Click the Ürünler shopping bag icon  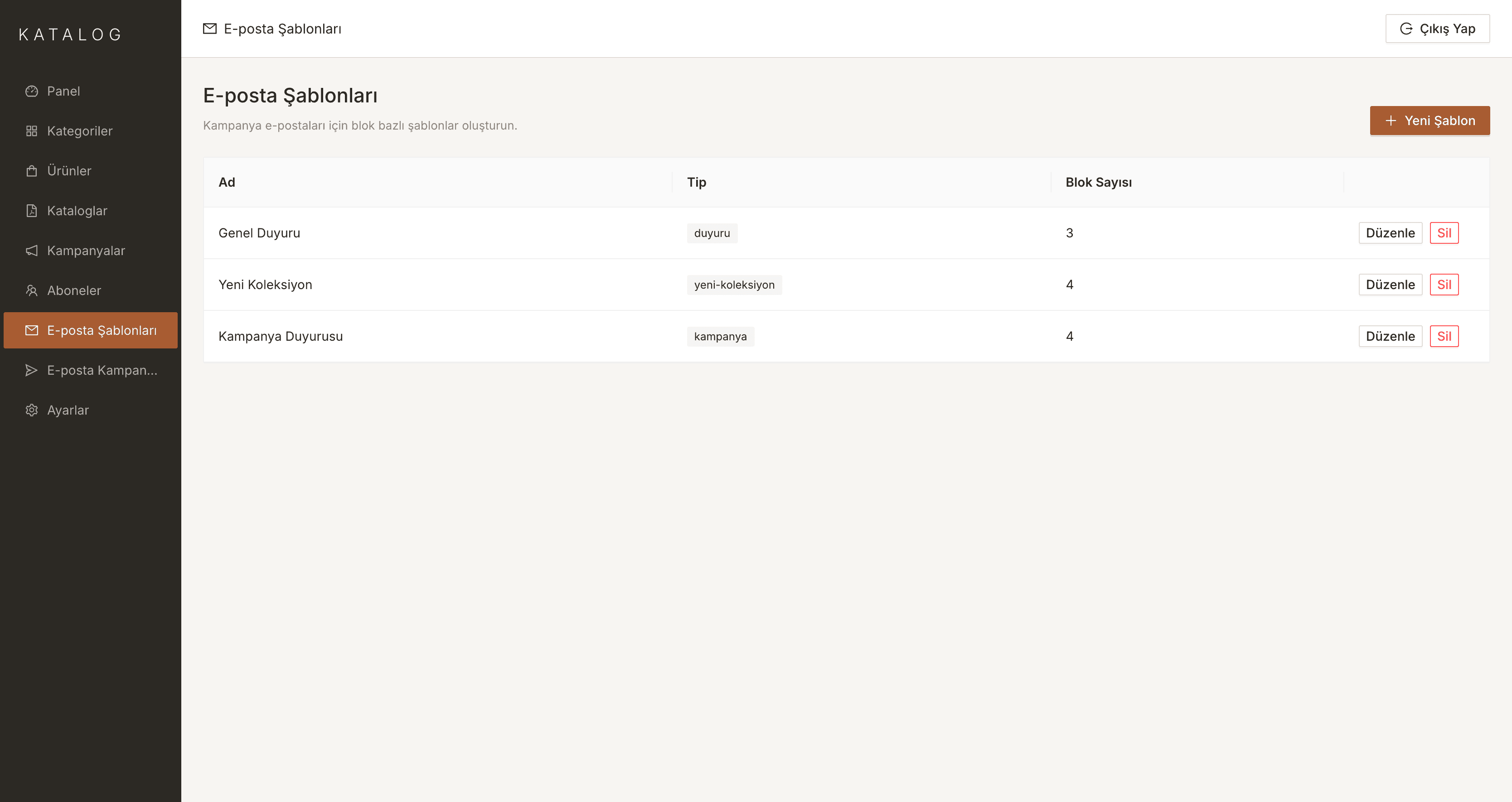pos(32,171)
